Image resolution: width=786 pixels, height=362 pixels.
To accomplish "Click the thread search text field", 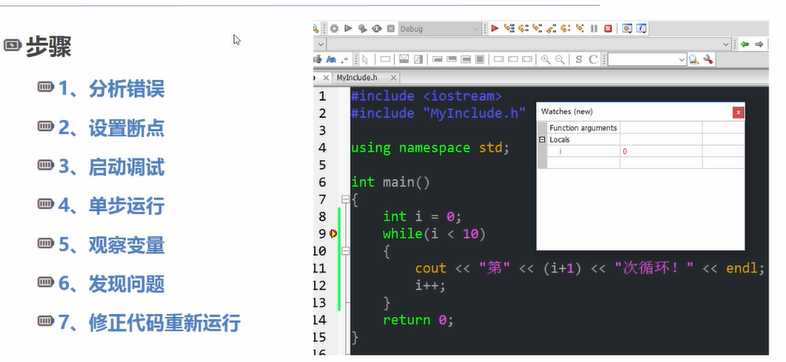I will (643, 60).
